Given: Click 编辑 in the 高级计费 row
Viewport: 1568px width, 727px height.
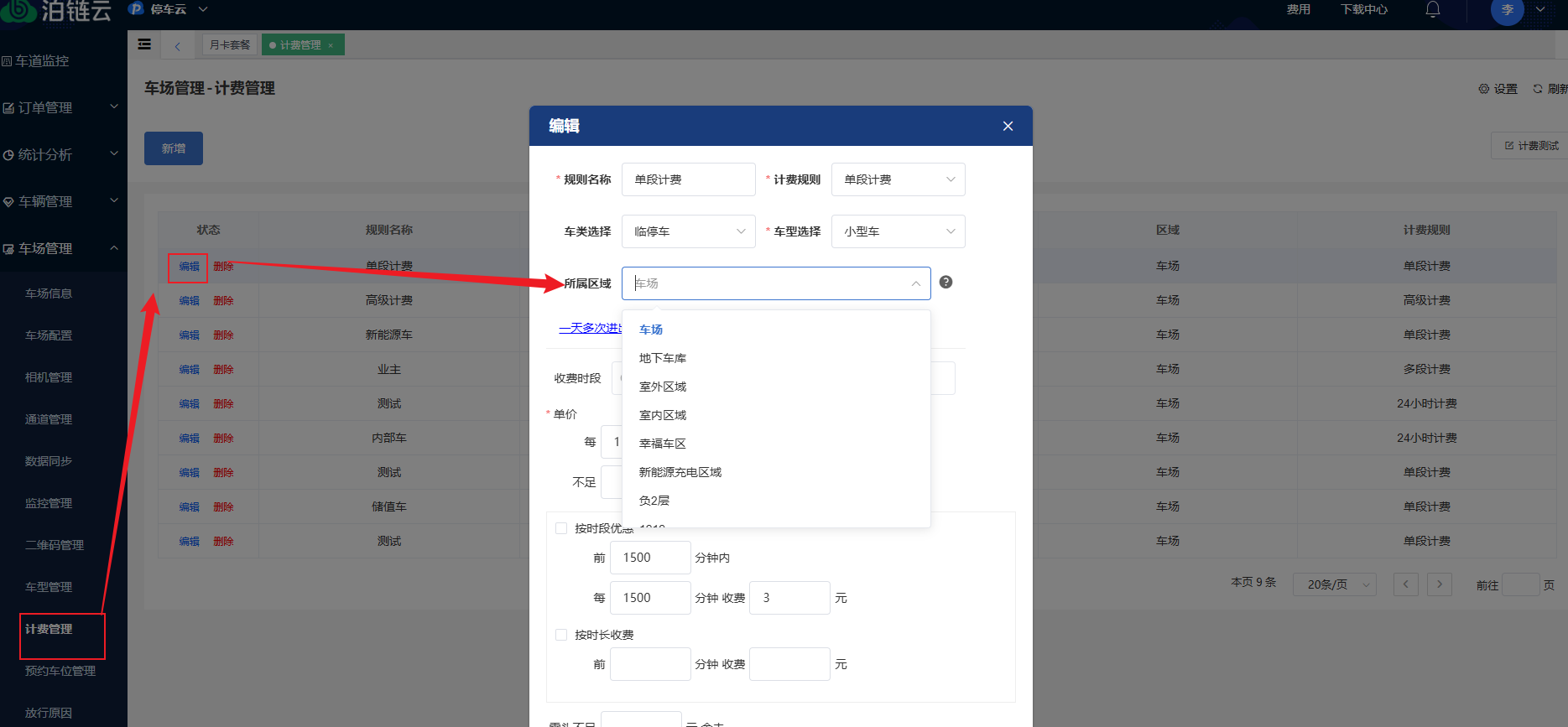Looking at the screenshot, I should (x=190, y=300).
